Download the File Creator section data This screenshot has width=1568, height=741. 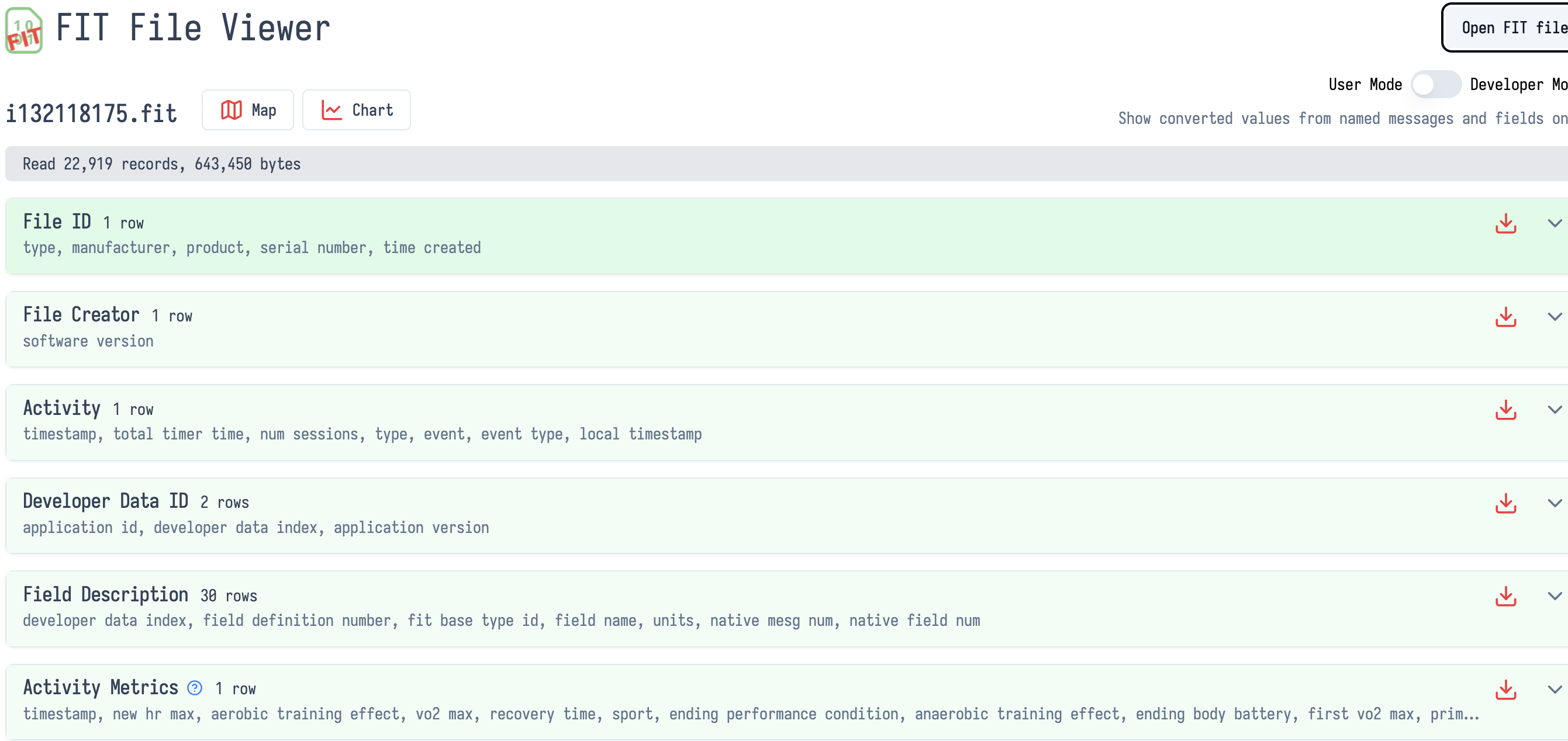point(1505,316)
